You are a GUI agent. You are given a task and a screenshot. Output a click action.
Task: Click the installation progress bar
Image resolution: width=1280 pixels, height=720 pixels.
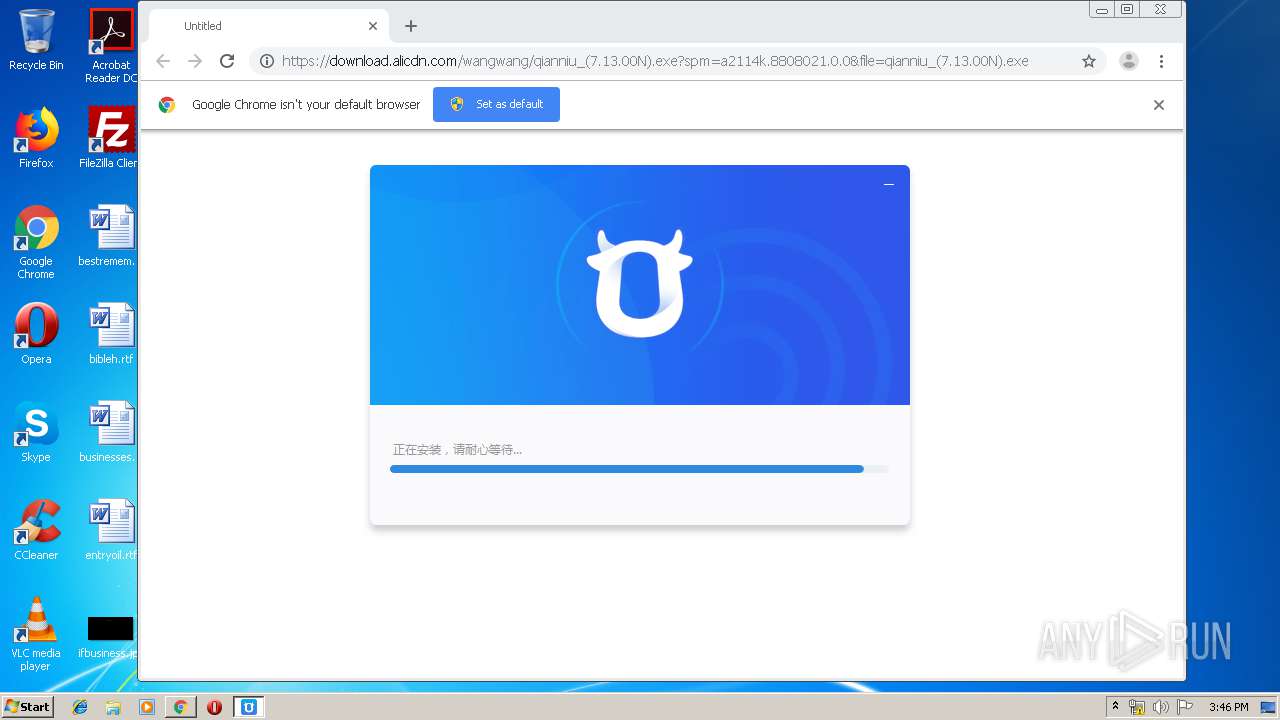tap(639, 469)
